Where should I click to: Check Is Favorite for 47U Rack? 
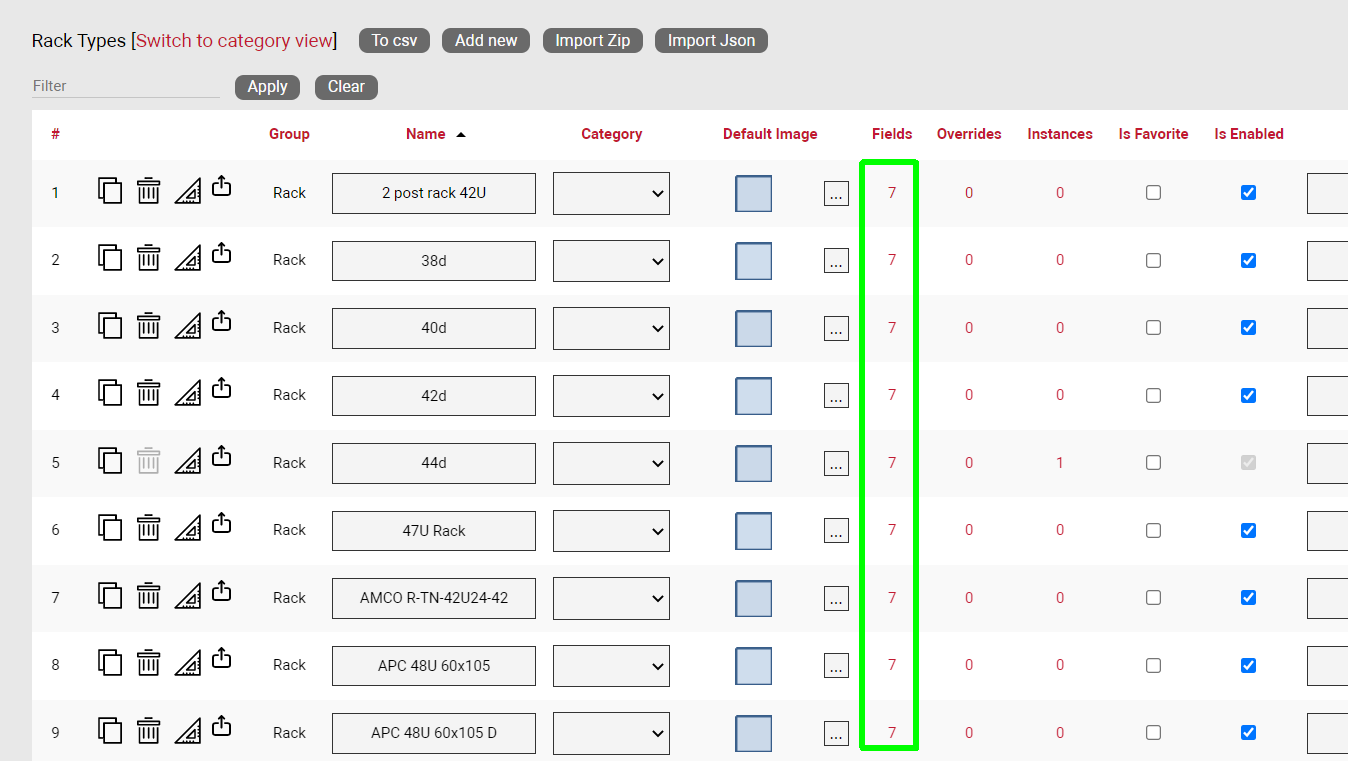[x=1153, y=530]
